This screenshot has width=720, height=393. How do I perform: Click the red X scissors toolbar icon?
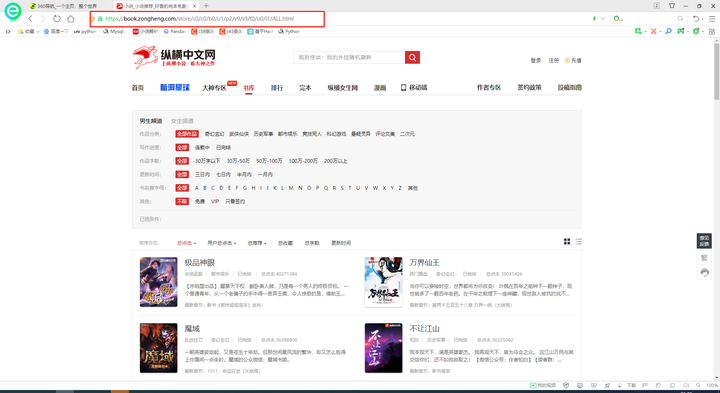point(653,31)
